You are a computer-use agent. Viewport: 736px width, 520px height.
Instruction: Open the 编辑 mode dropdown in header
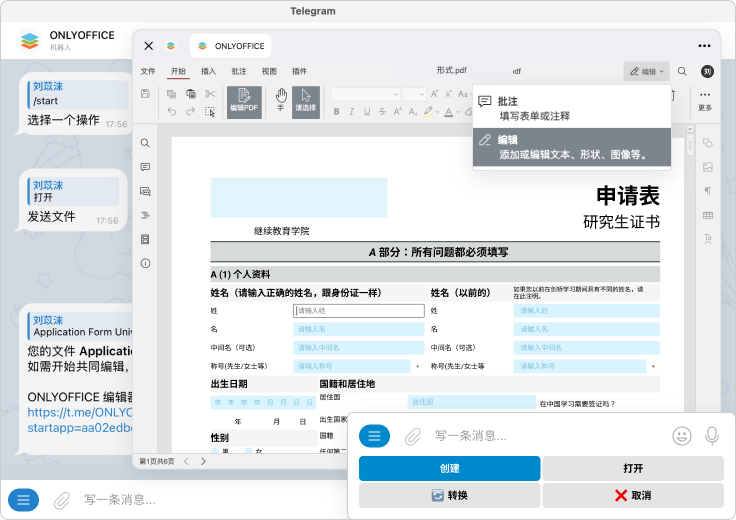[x=647, y=71]
